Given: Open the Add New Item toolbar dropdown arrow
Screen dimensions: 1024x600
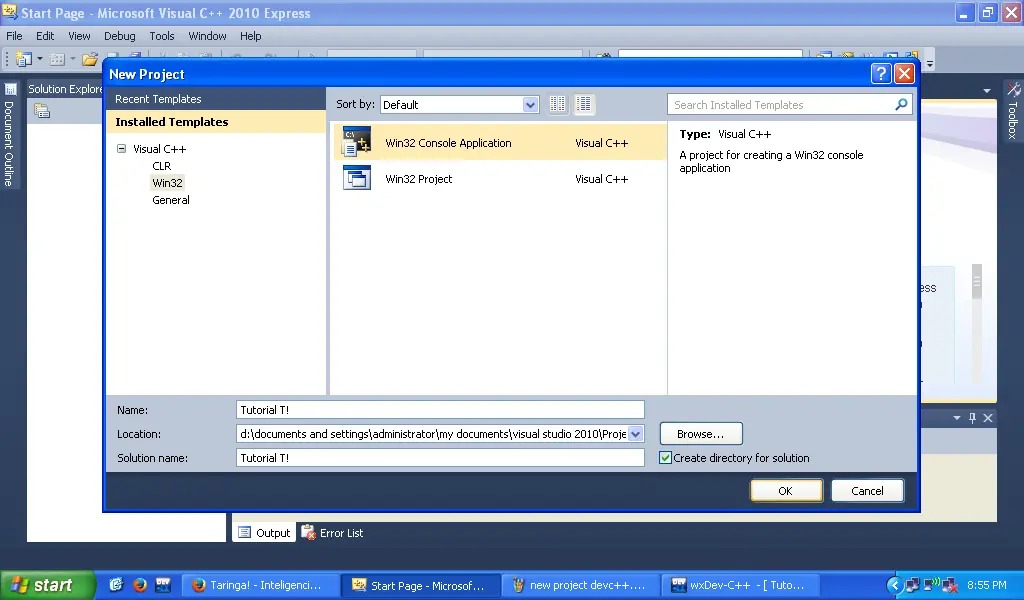Looking at the screenshot, I should [x=72, y=59].
